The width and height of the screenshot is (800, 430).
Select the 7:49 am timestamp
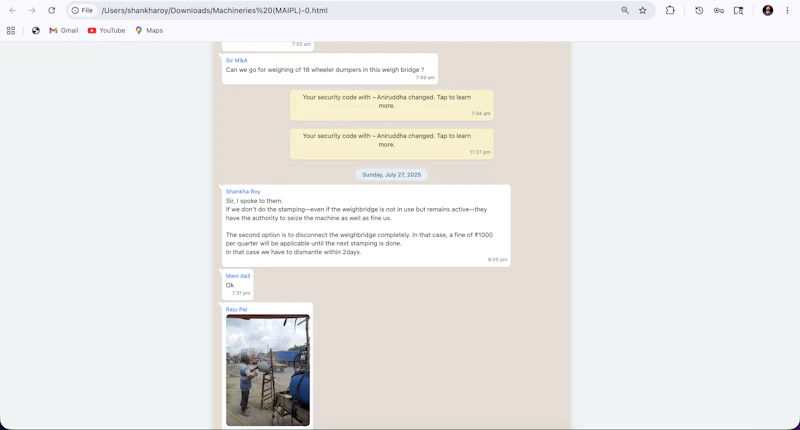coord(425,78)
